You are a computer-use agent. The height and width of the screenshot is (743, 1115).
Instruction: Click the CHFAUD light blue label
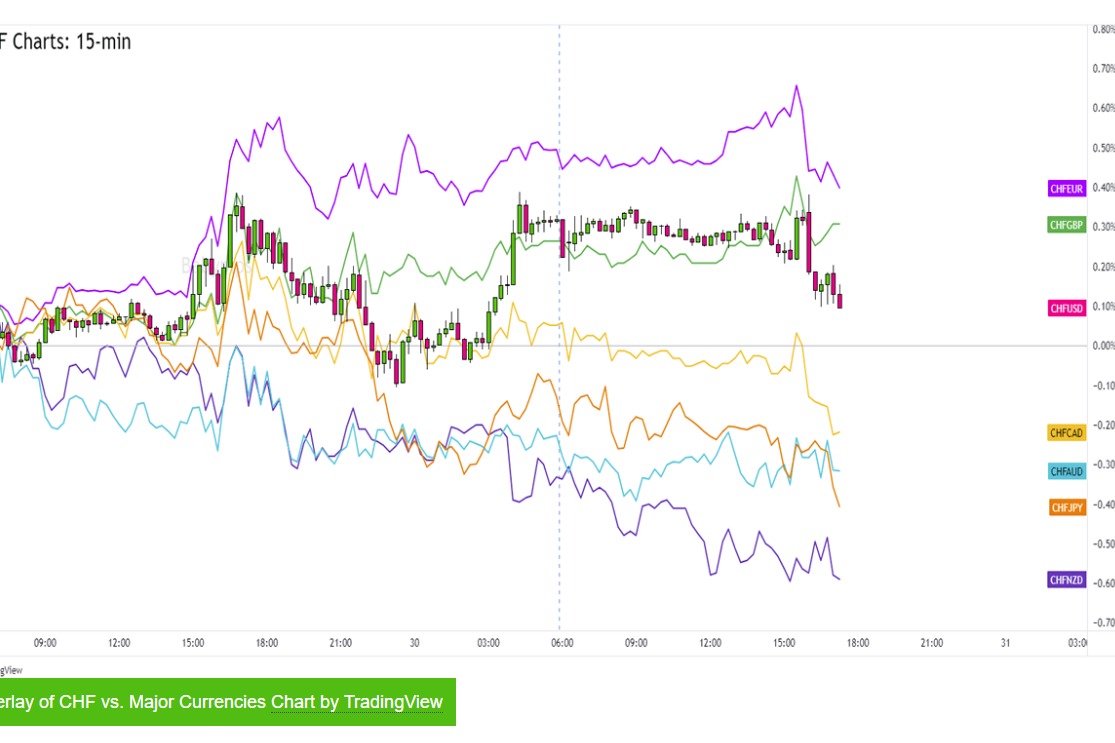(1066, 471)
